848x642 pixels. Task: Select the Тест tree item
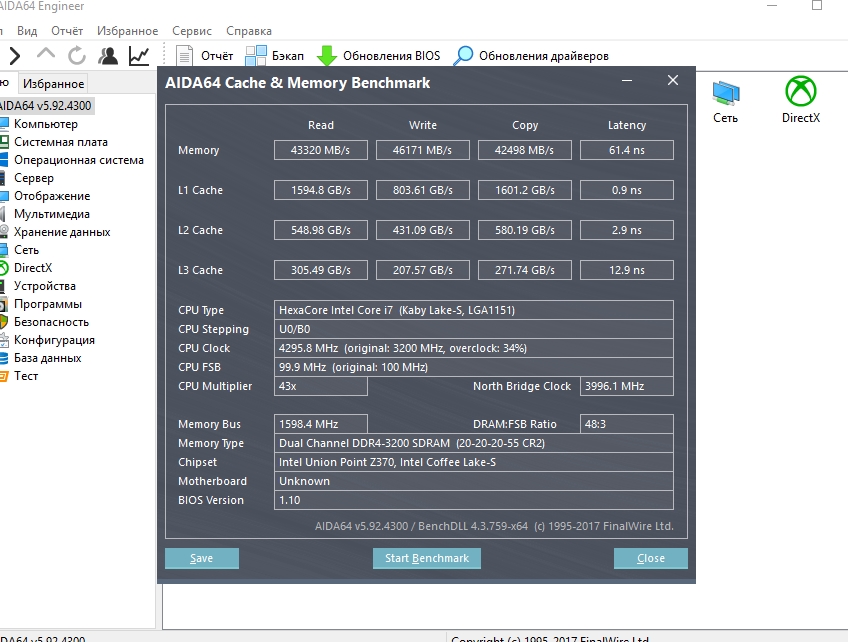[26, 376]
